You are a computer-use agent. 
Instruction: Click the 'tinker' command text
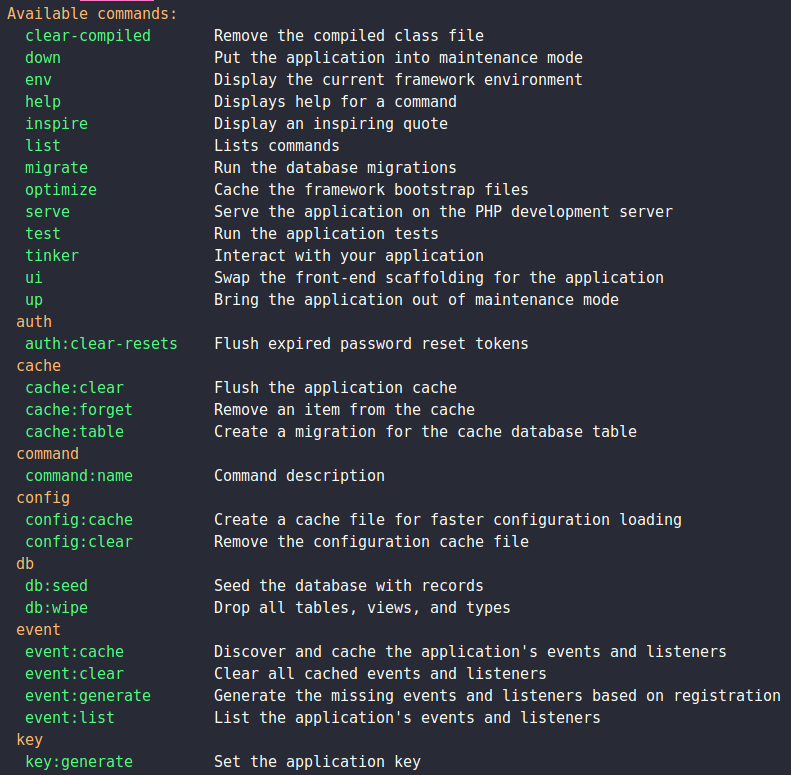coord(52,256)
